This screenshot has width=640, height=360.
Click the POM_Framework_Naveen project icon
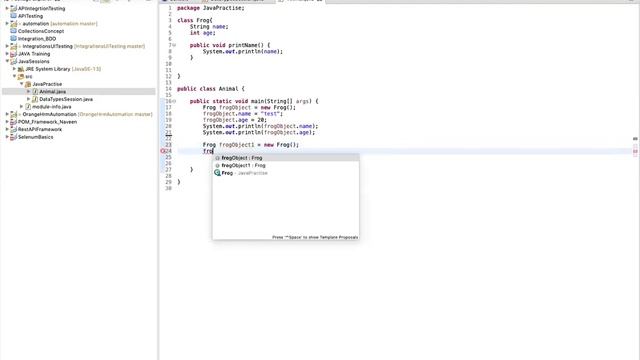[13, 122]
